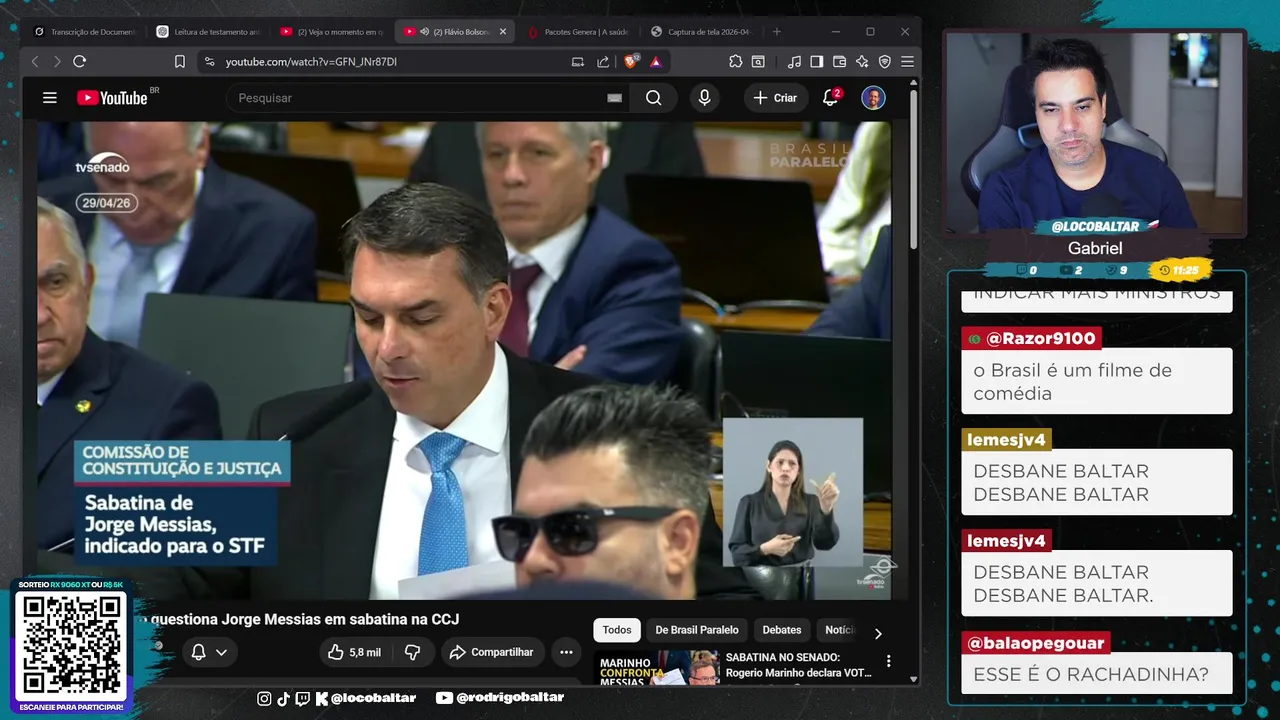Image resolution: width=1280 pixels, height=720 pixels.
Task: Close the Flávio Bolsonaro tab
Action: [503, 32]
